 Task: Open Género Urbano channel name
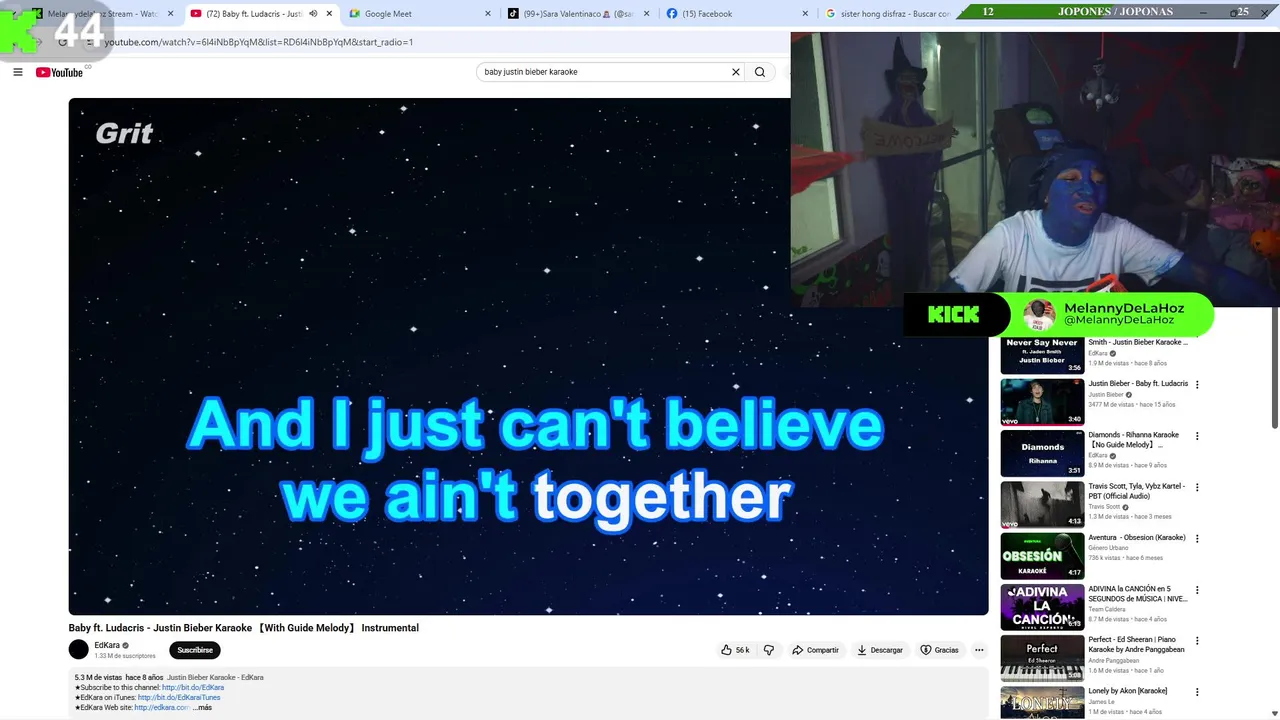click(x=1108, y=548)
